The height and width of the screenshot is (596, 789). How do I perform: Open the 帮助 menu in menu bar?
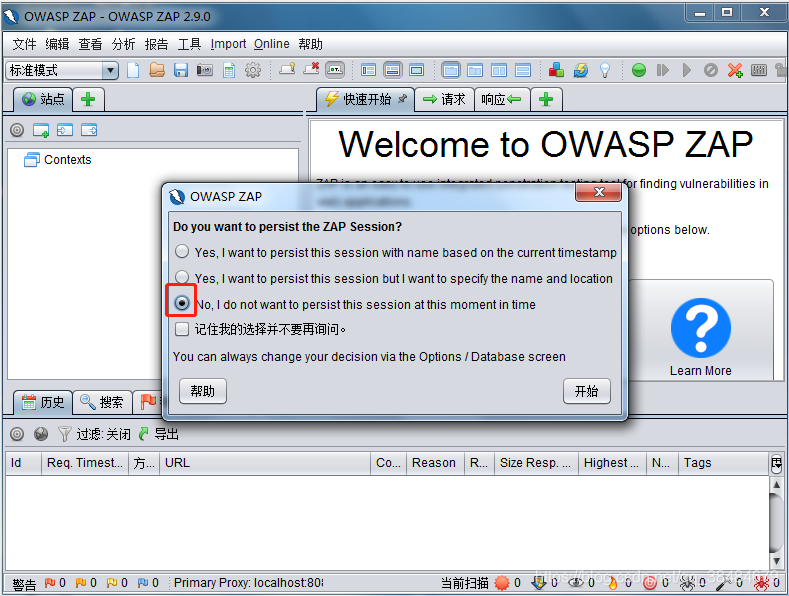click(x=310, y=44)
